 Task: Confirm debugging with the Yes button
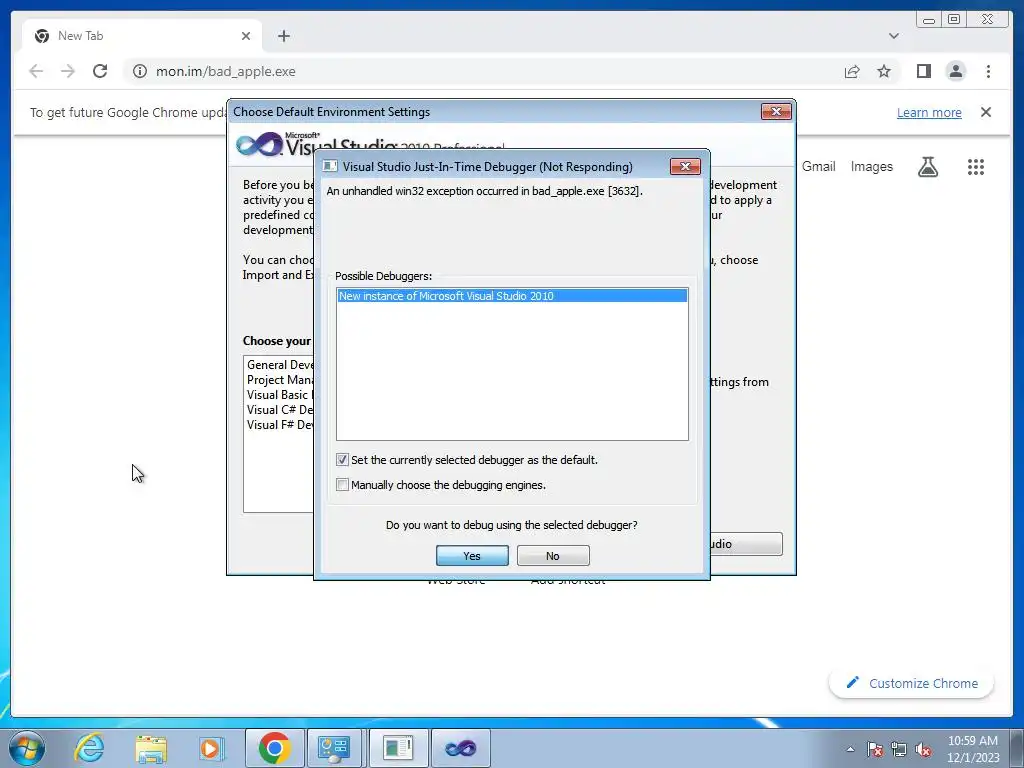[x=472, y=556]
